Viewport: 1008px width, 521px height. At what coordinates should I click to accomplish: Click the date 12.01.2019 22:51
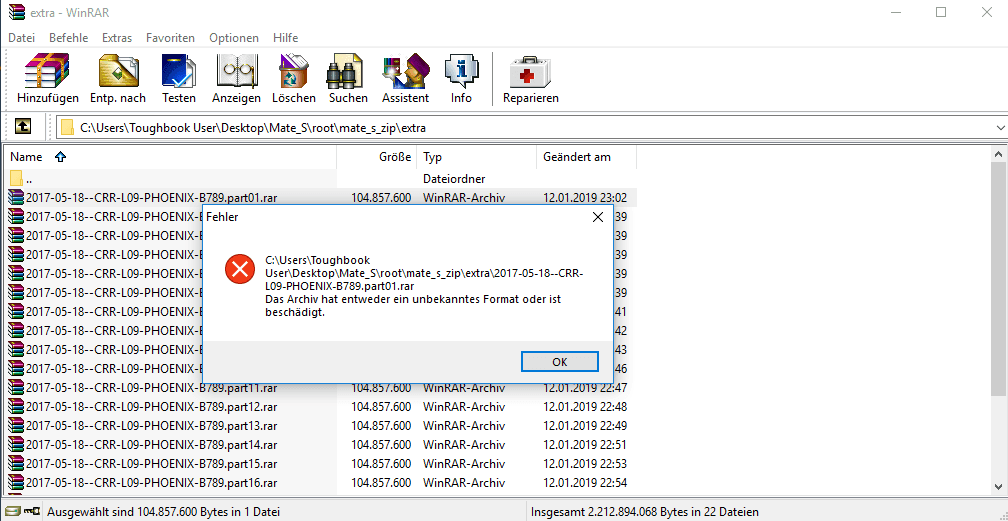[x=585, y=444]
